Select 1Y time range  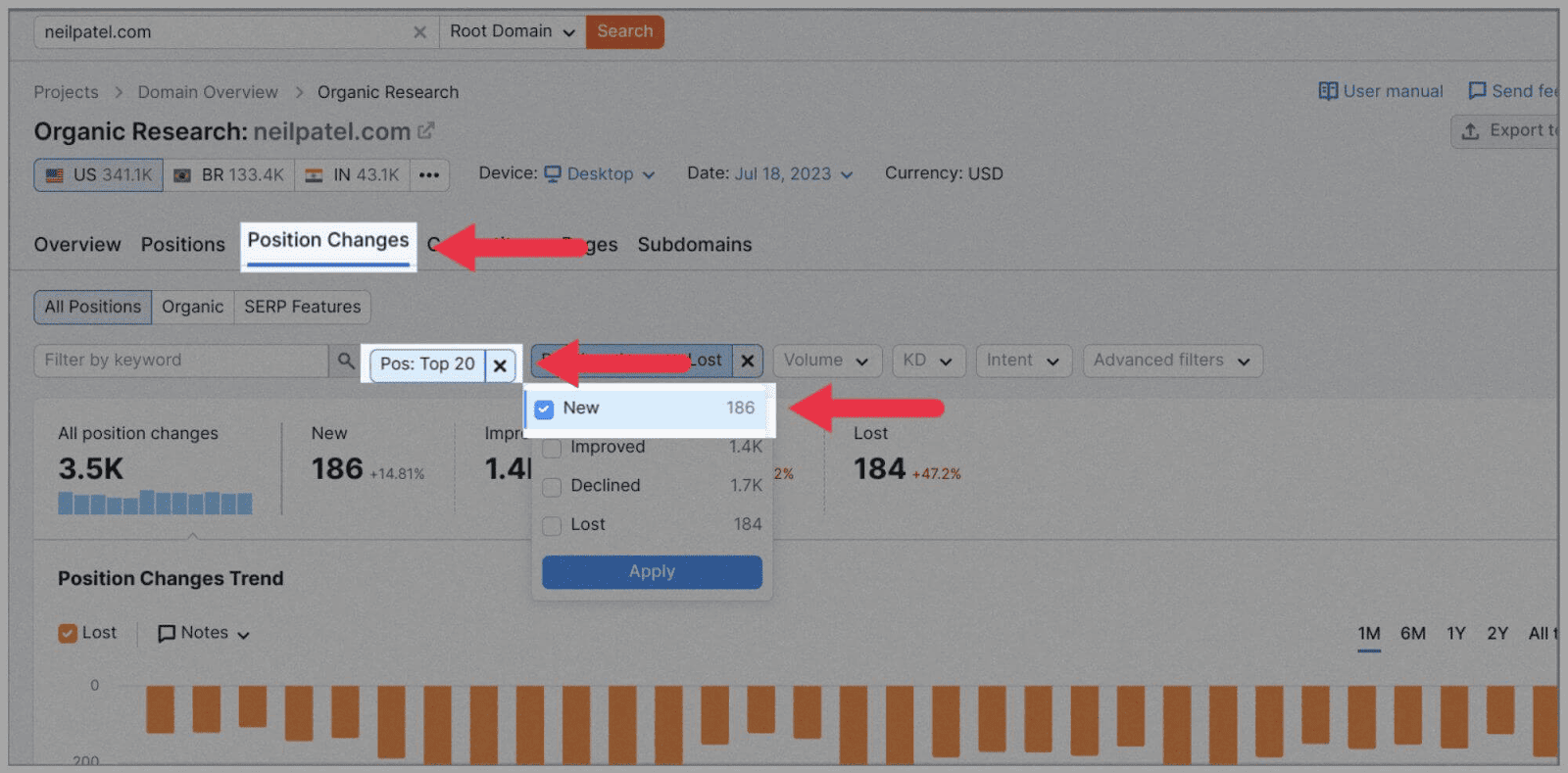point(1456,634)
